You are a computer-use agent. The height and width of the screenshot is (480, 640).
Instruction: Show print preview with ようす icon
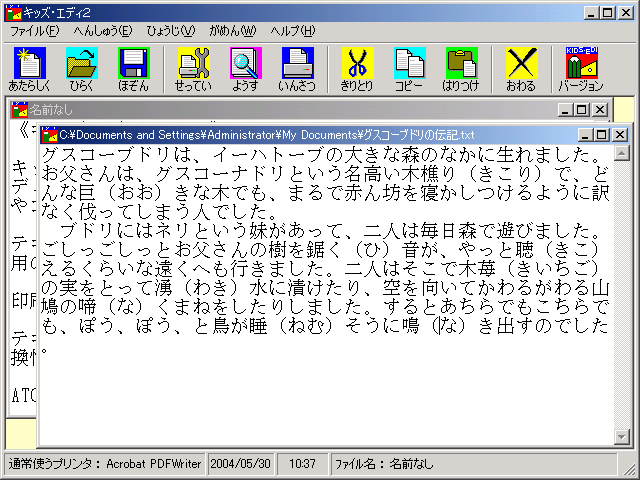click(x=245, y=69)
